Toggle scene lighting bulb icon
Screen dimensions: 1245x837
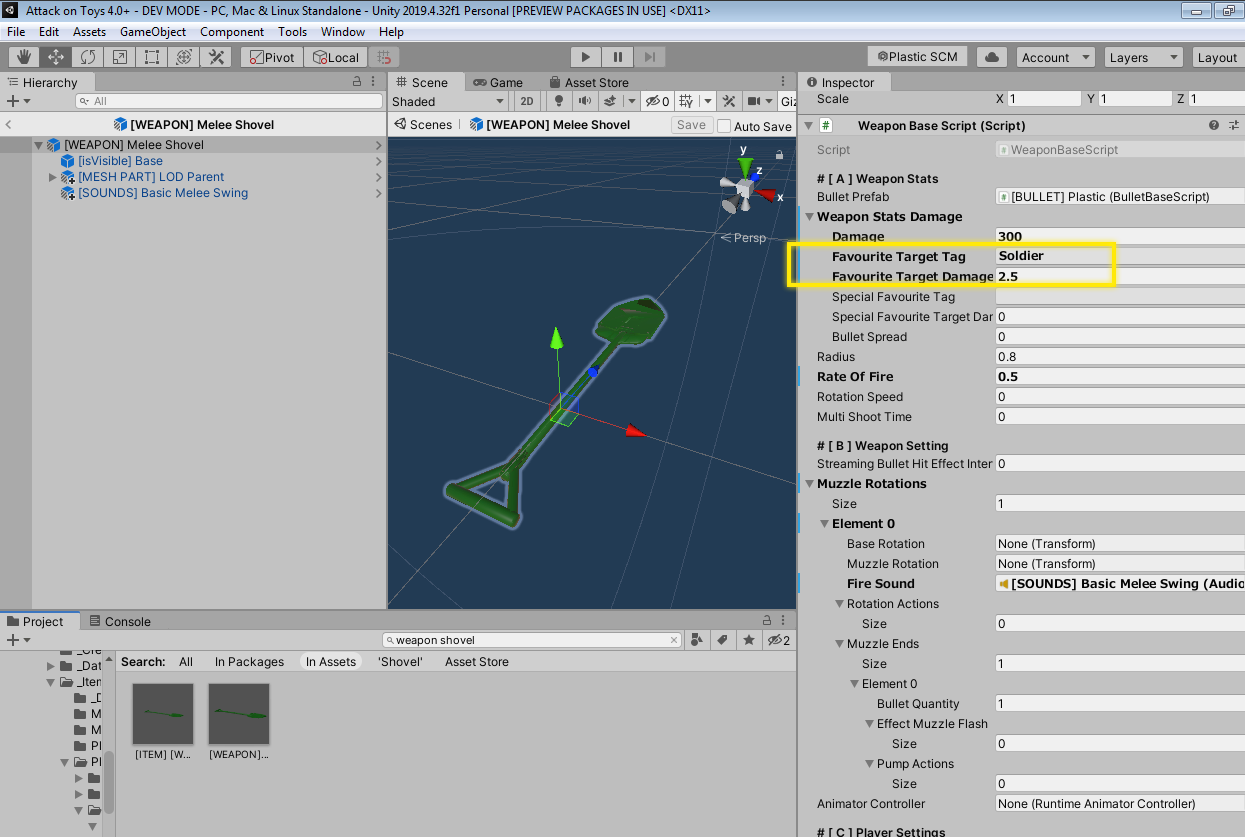tap(560, 101)
